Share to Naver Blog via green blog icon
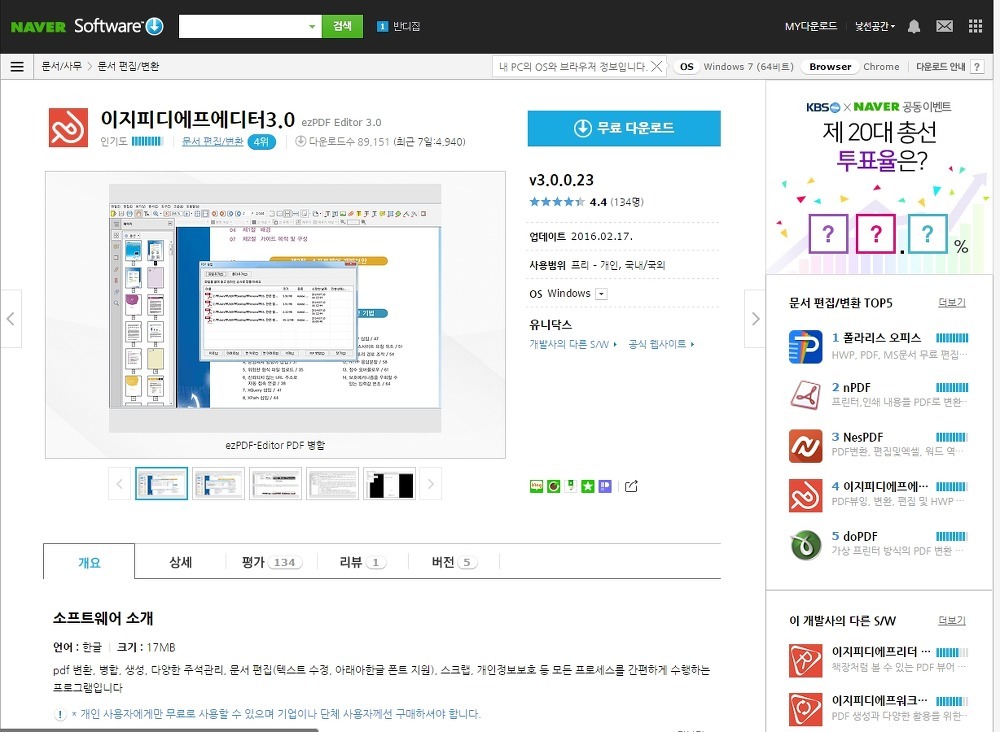Image resolution: width=1000 pixels, height=732 pixels. click(x=536, y=487)
